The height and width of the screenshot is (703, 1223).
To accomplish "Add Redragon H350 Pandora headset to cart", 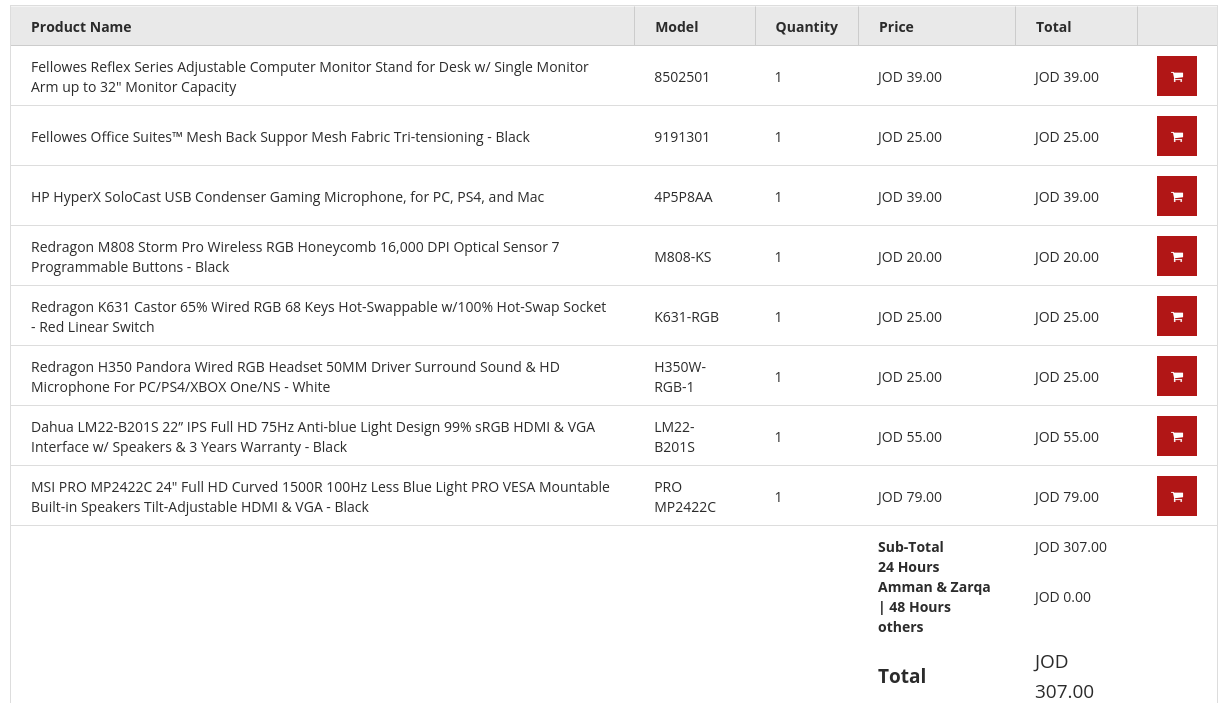I will click(x=1176, y=376).
